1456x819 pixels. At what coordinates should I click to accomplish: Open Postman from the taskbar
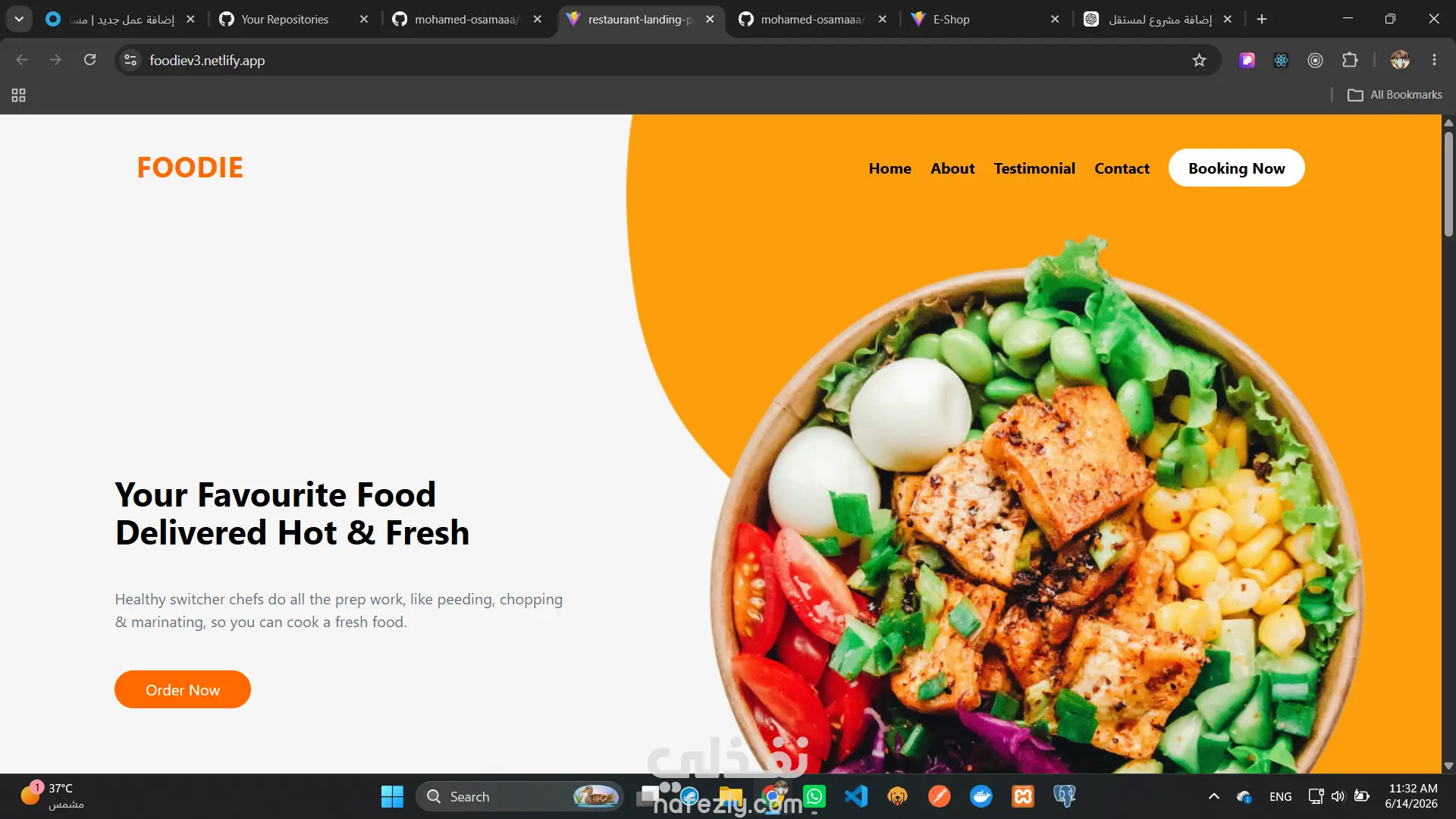940,796
